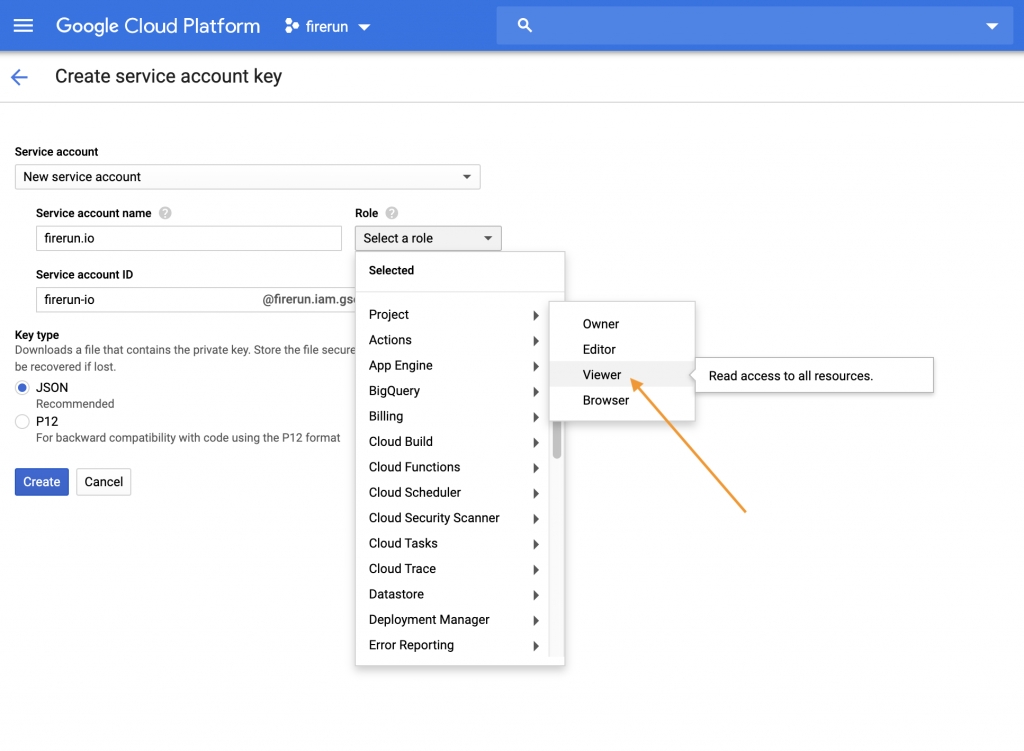Click the Google Cloud Platform logo

(x=158, y=26)
